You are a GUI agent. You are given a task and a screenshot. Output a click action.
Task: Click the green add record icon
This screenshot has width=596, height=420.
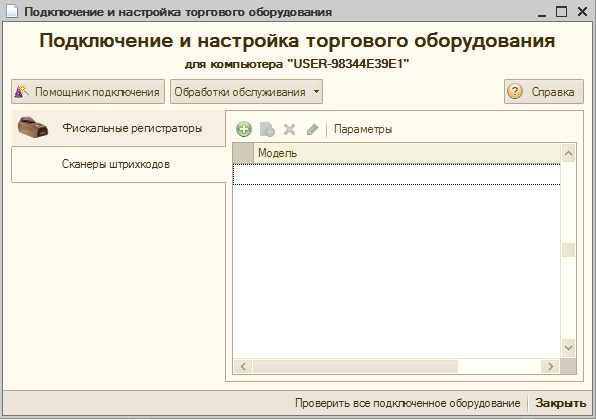(244, 129)
